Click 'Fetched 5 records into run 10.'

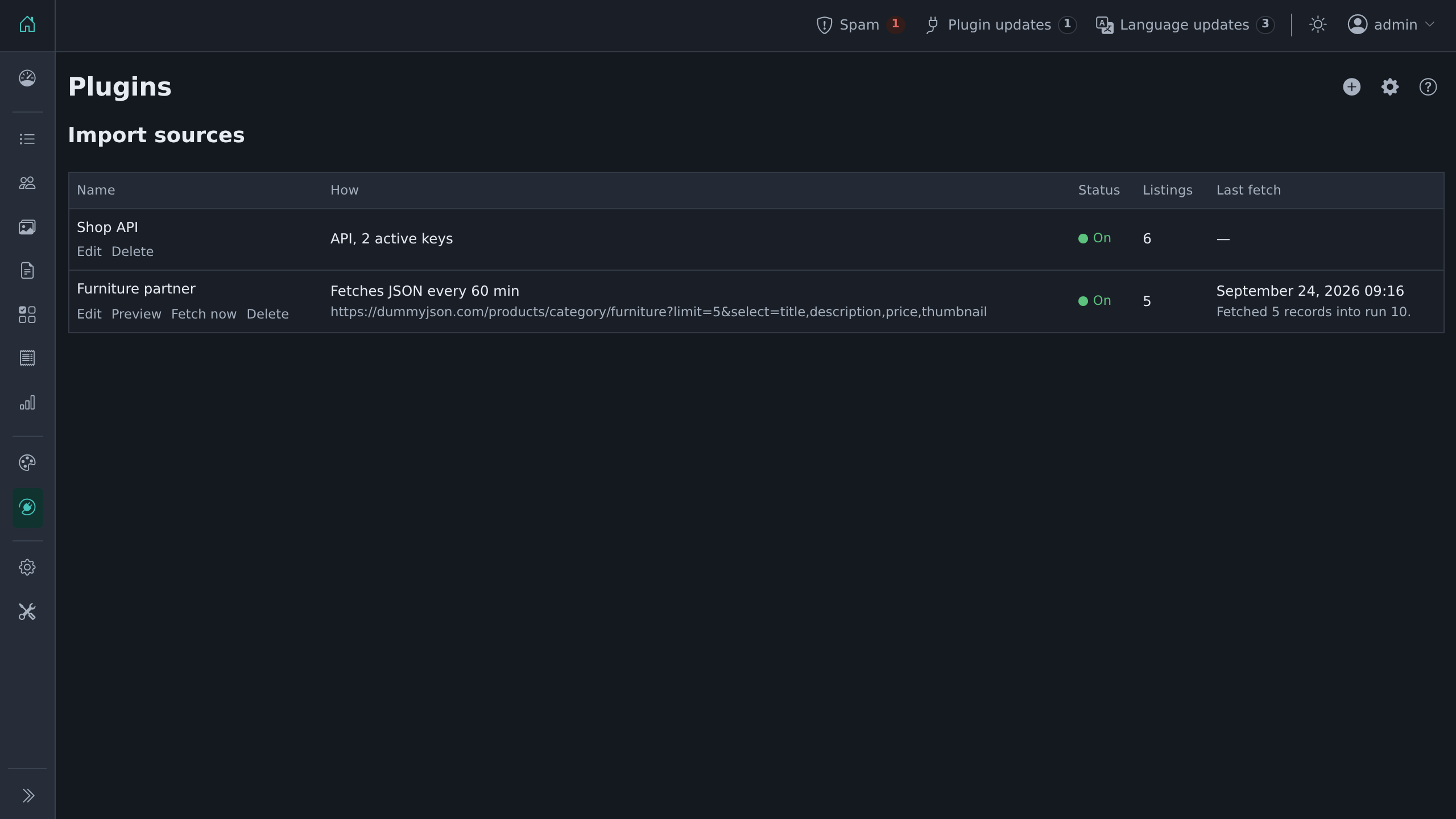tap(1313, 312)
